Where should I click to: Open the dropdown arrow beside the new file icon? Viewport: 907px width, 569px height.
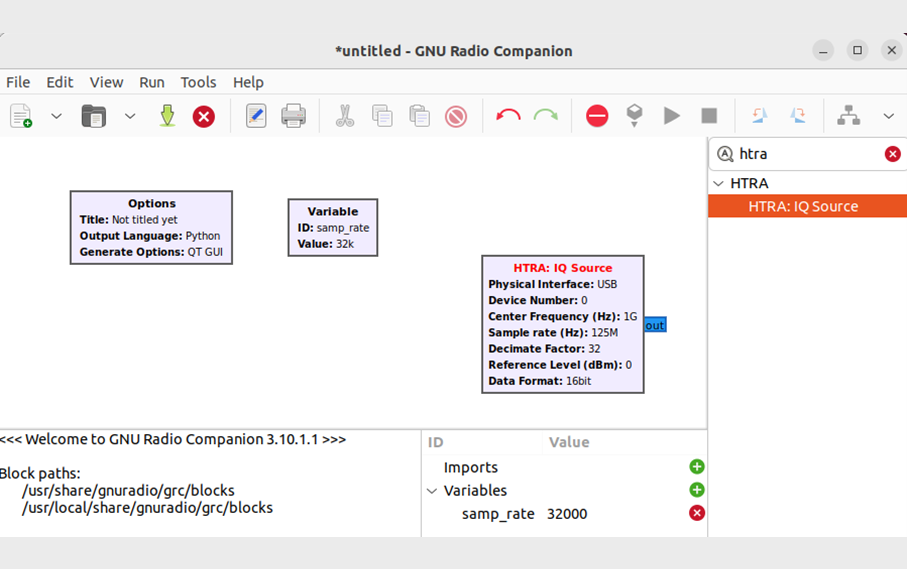click(56, 116)
